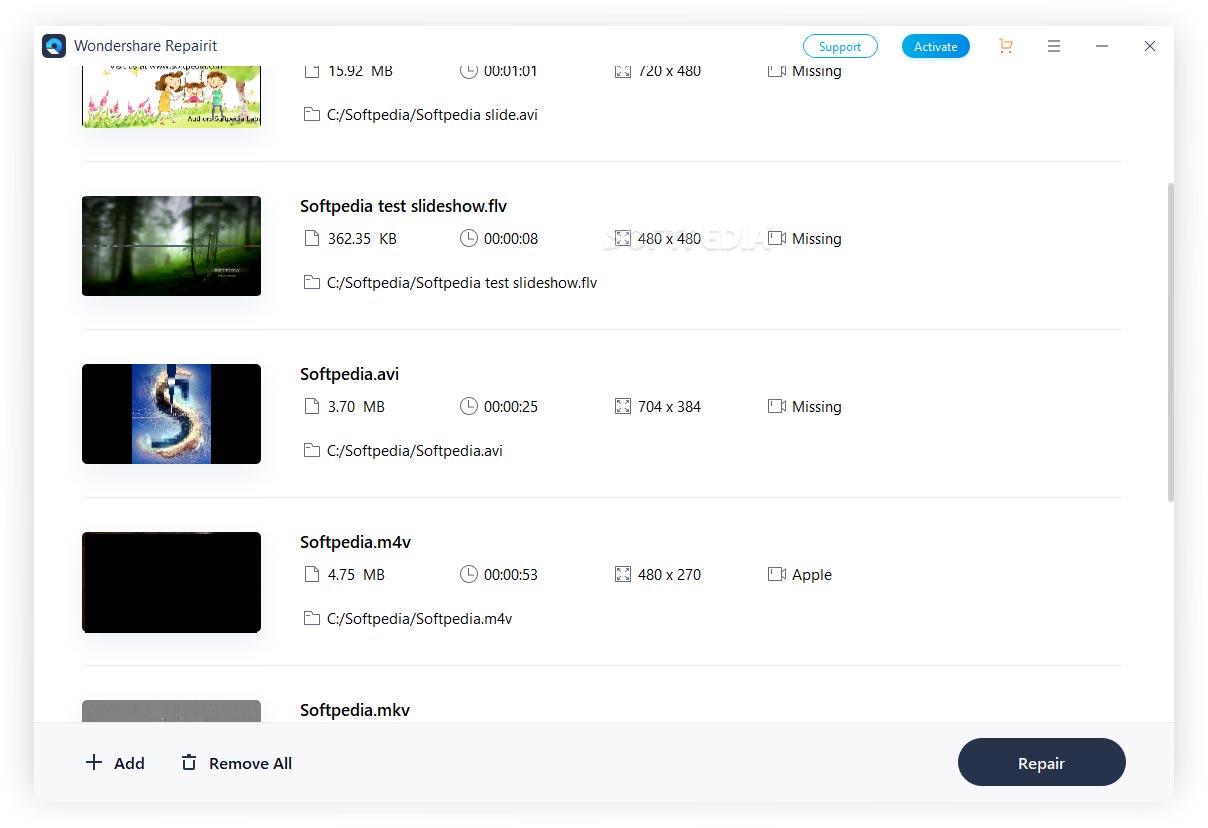1208x828 pixels.
Task: Click the vertical scrollbar thumb
Action: click(1170, 340)
